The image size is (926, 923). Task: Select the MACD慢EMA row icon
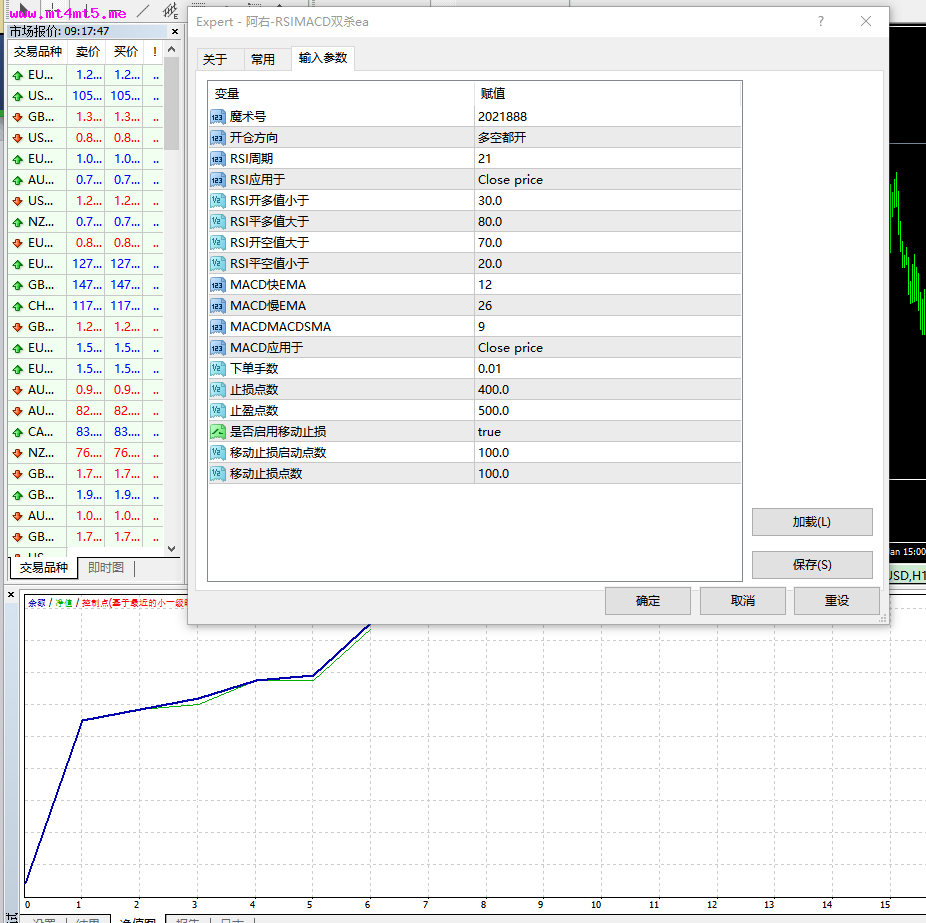pos(217,305)
